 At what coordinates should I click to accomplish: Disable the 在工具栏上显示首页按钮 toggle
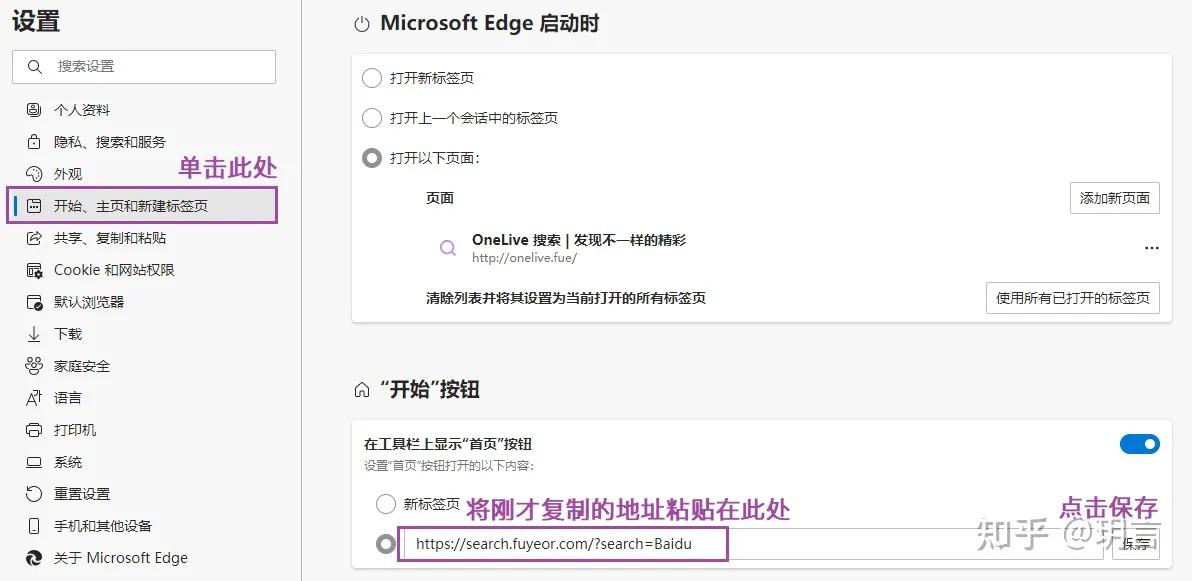[x=1140, y=444]
